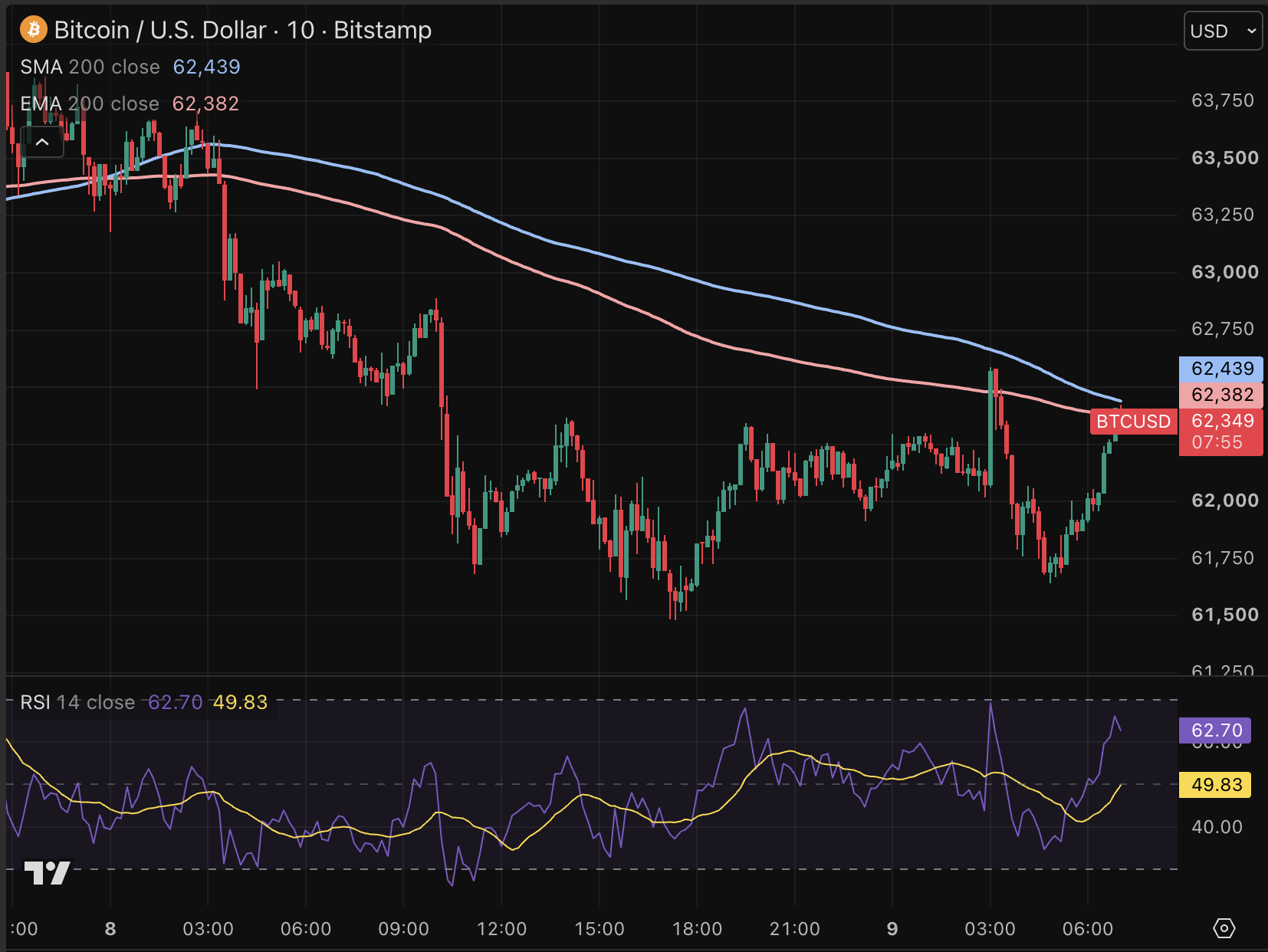This screenshot has width=1268, height=952.
Task: Select the EMA 200 close indicator legend
Action: pos(90,103)
